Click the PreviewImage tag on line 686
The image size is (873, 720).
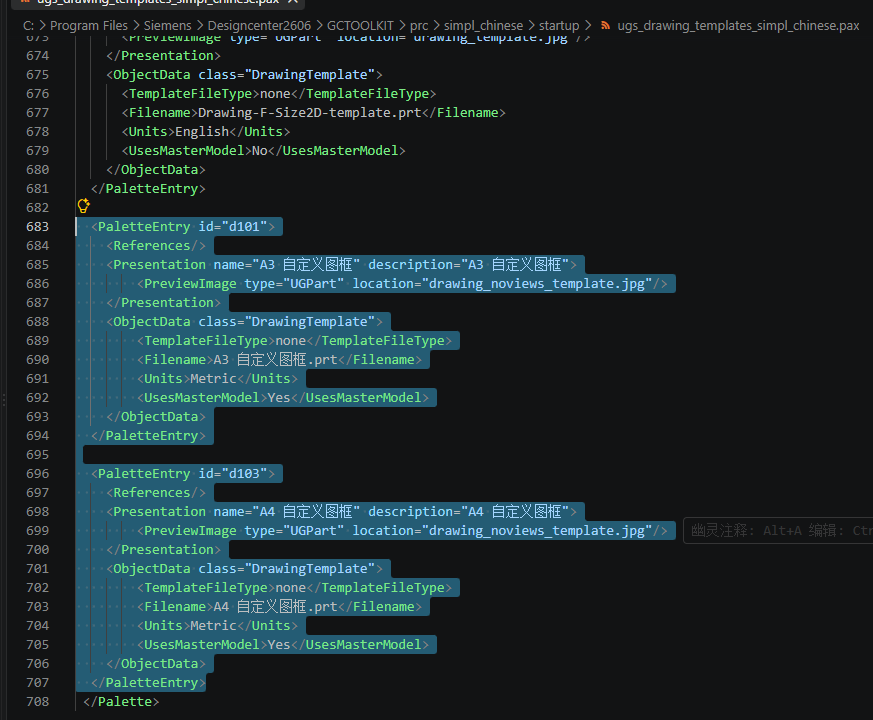coord(402,283)
